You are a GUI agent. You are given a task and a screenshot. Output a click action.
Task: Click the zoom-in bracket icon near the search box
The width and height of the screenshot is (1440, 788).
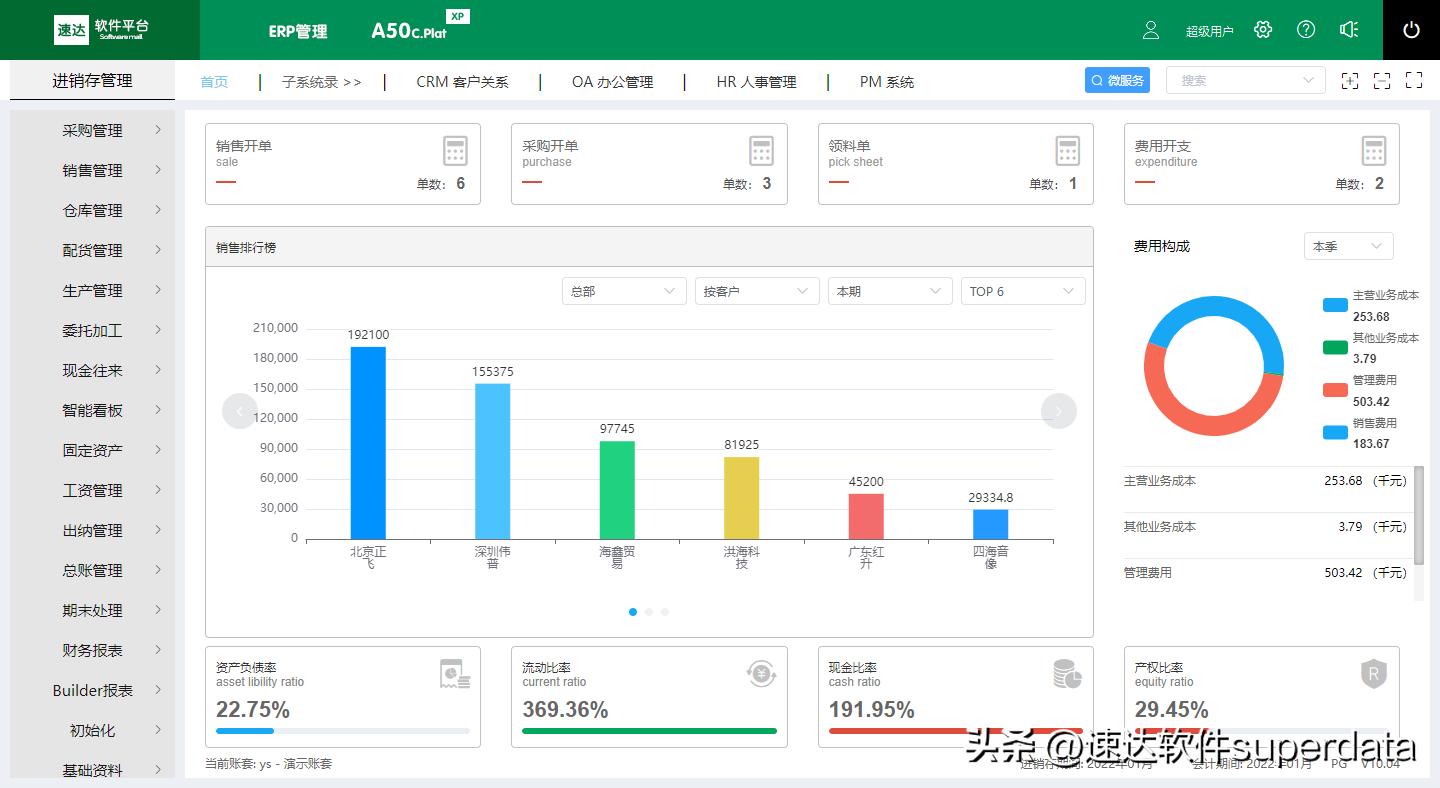click(x=1350, y=80)
